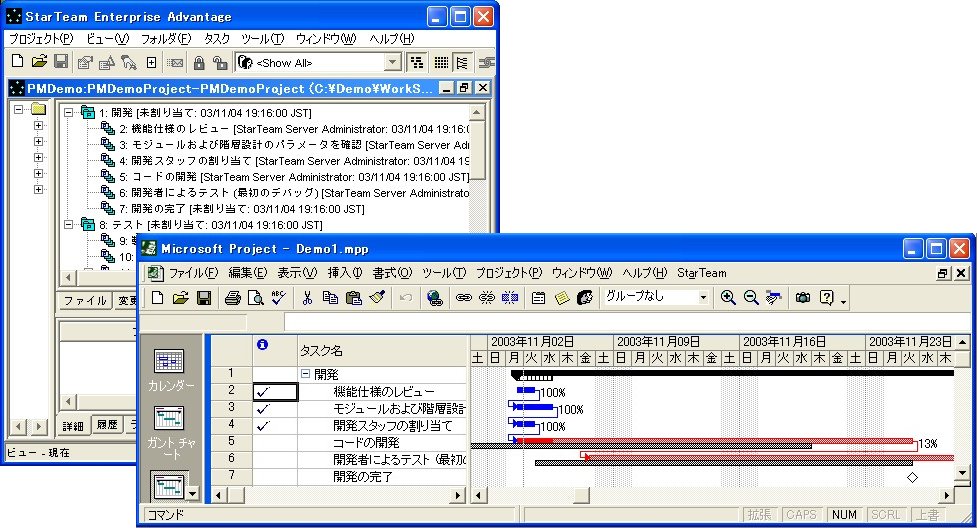
Task: Click the New file icon in Microsoft Project toolbar
Action: [x=158, y=298]
